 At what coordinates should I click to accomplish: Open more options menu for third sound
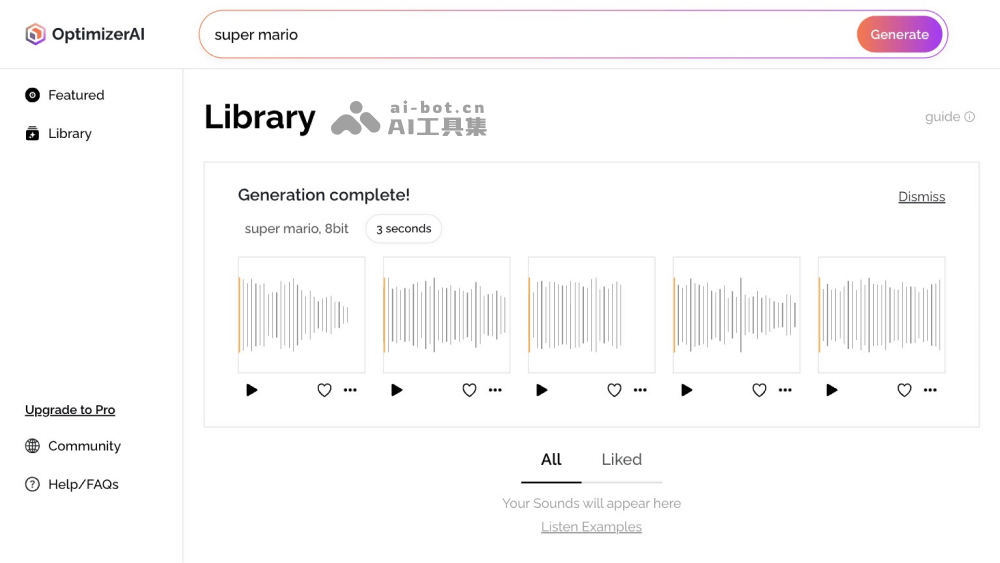click(x=640, y=390)
